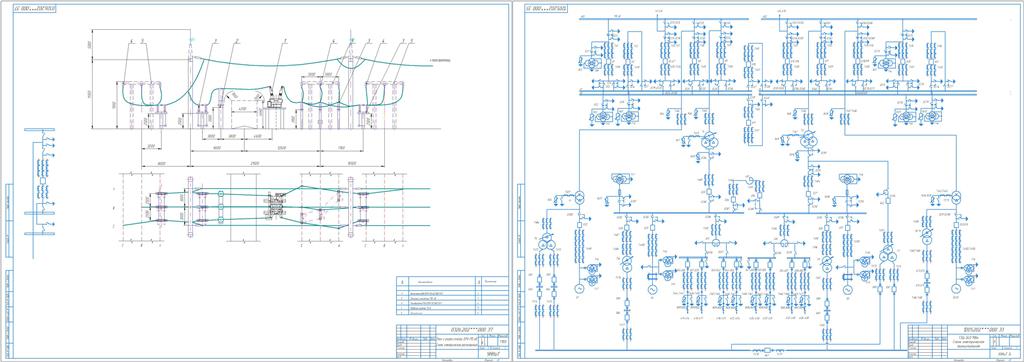Click the right portal column in the plan view
Viewport: 1024px width, 362px height.
click(x=351, y=206)
